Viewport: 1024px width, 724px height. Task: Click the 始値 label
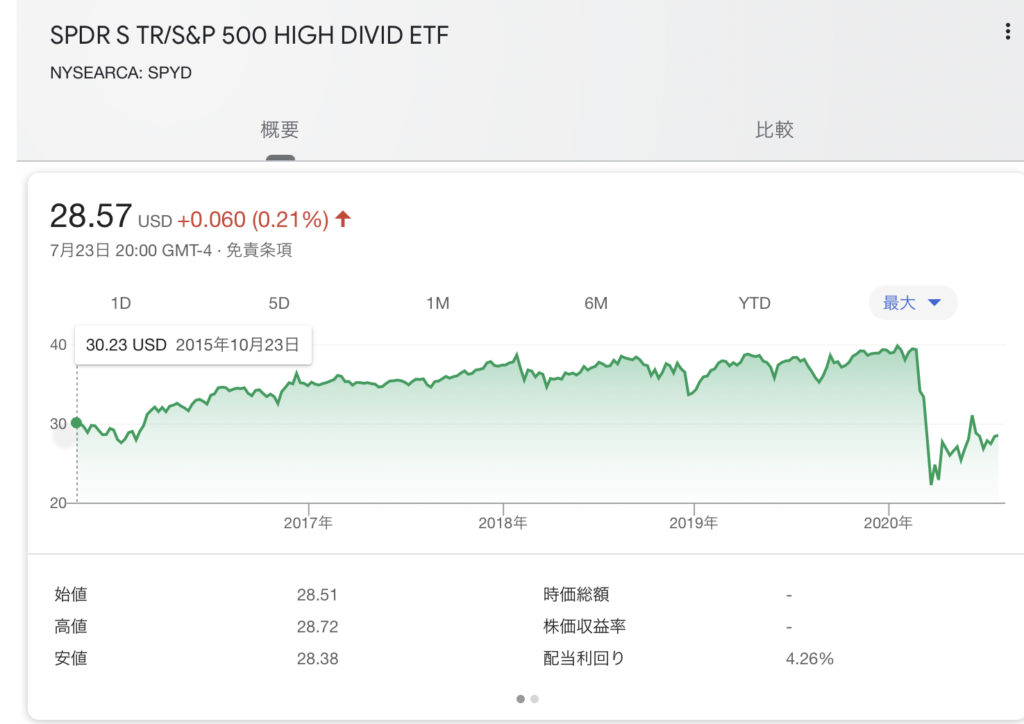point(71,594)
